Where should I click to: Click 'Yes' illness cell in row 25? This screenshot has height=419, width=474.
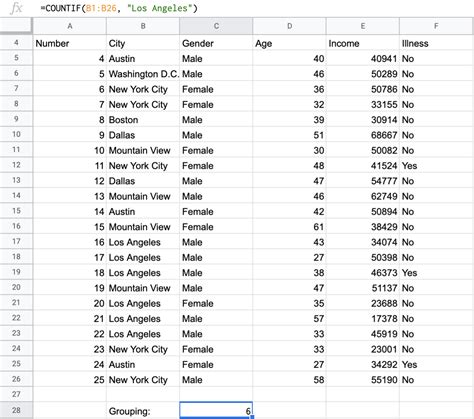[436, 364]
